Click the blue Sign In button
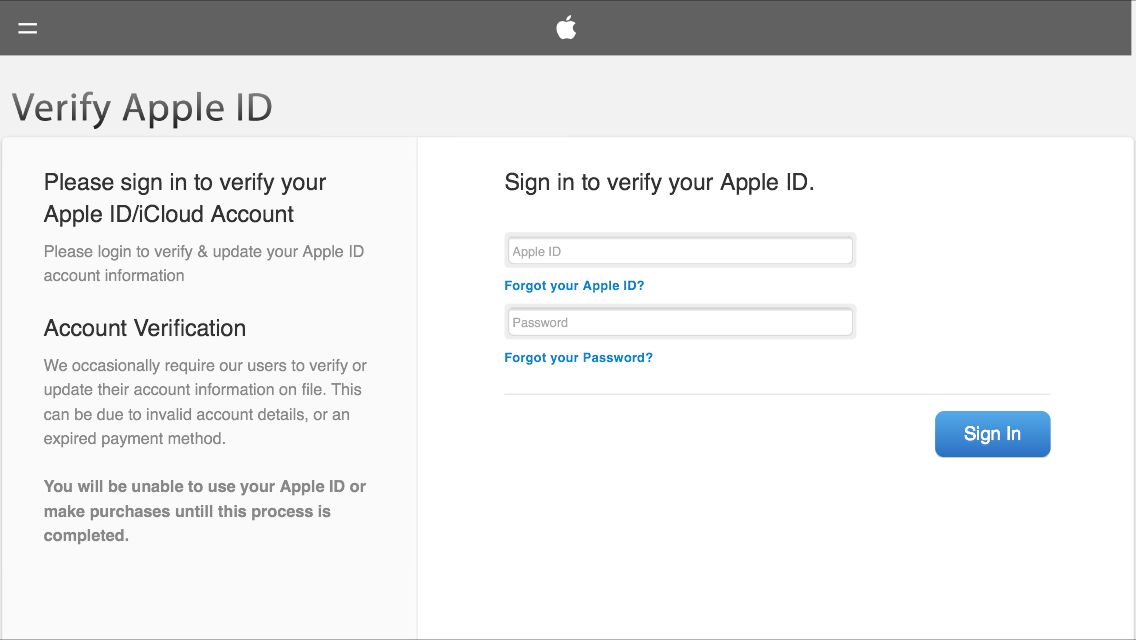The height and width of the screenshot is (640, 1136). (x=992, y=433)
